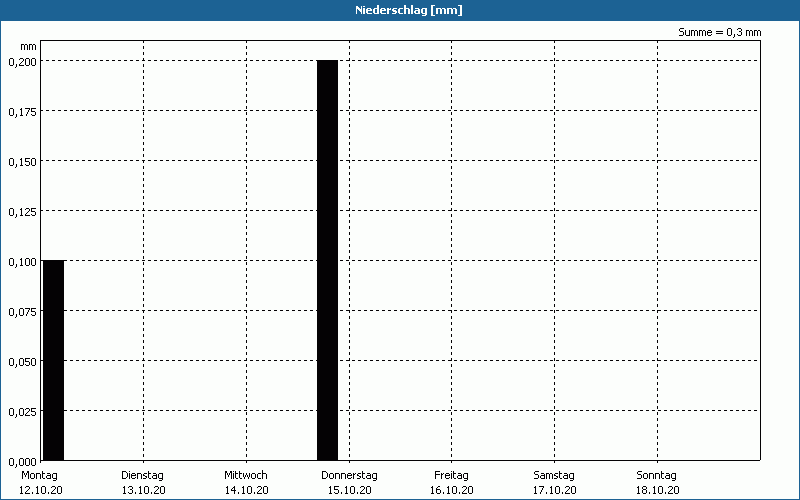The width and height of the screenshot is (800, 500).
Task: Select the date 14.10.20
Action: [x=246, y=490]
